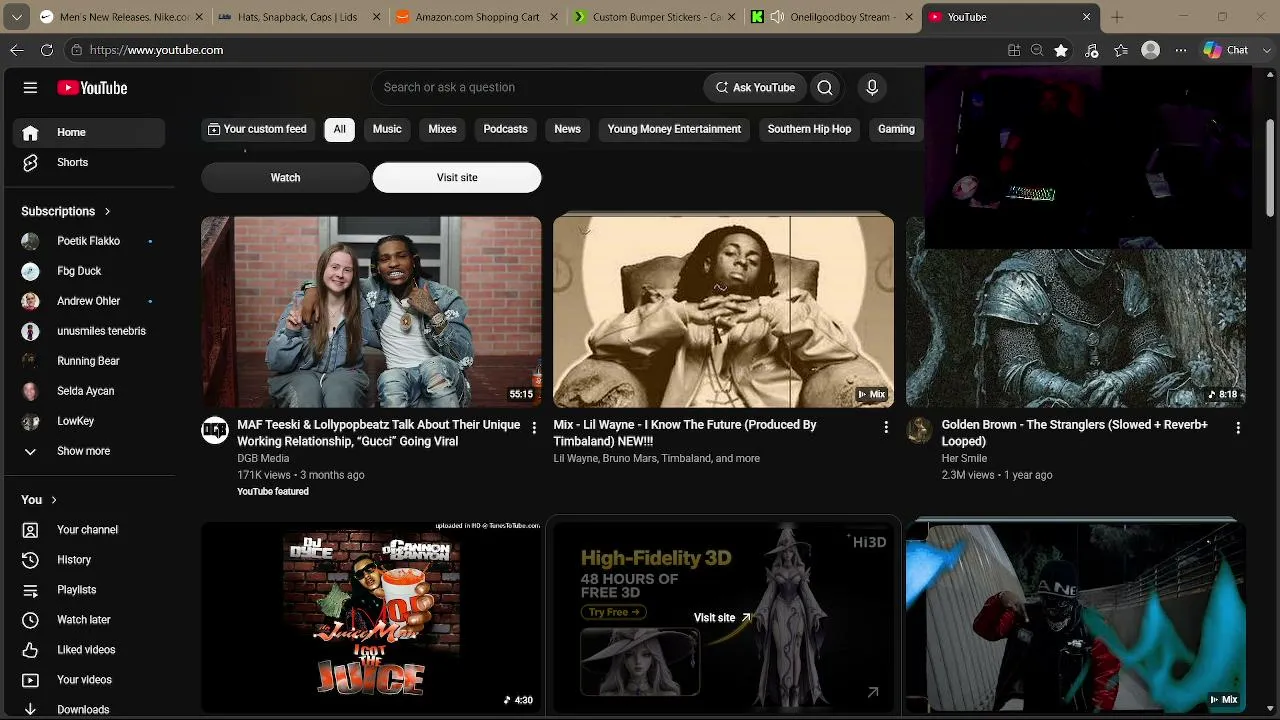
Task: Open Copilot Chat
Action: [1226, 50]
